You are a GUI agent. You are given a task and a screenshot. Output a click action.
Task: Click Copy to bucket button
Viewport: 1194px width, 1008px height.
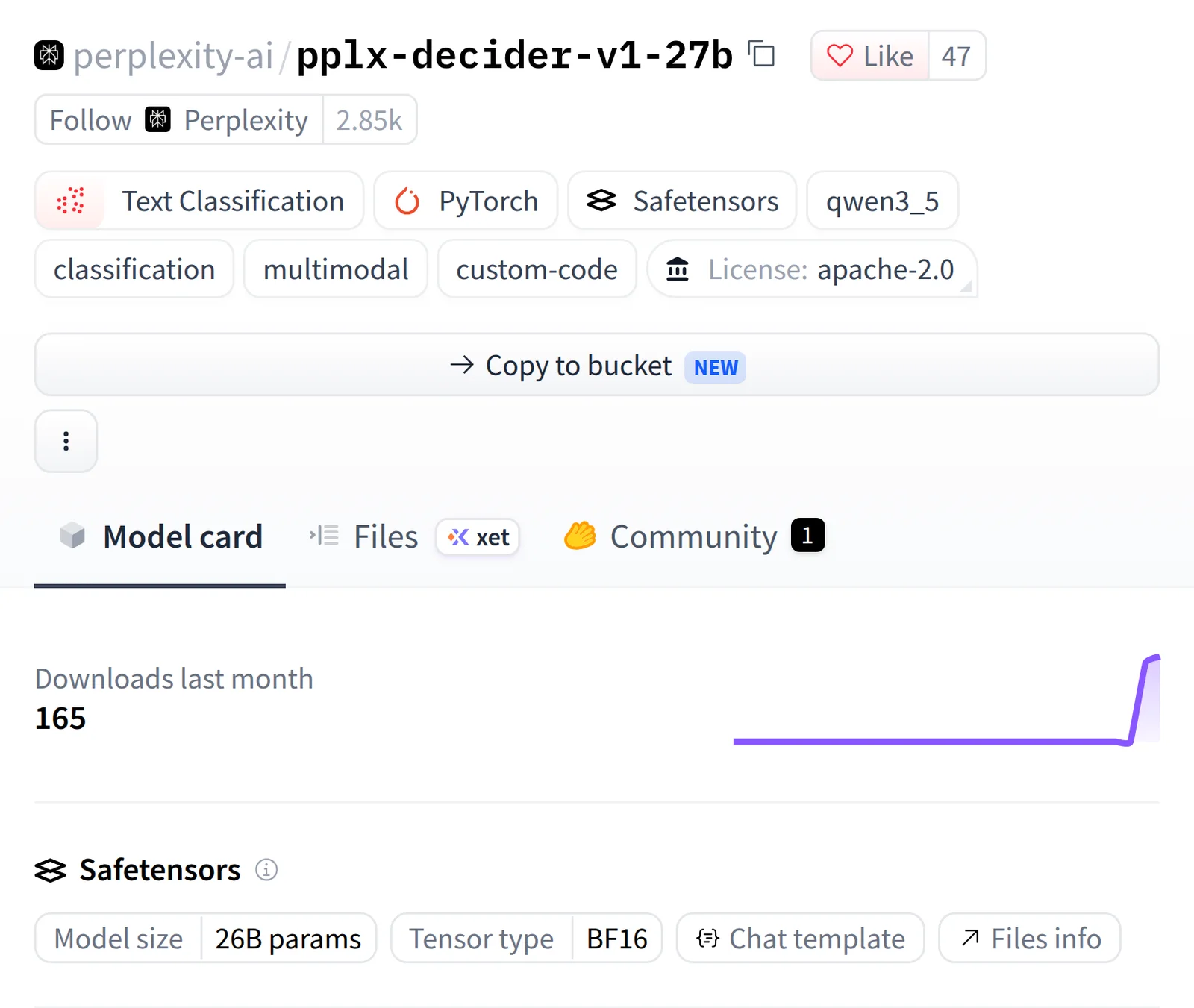[x=597, y=365]
